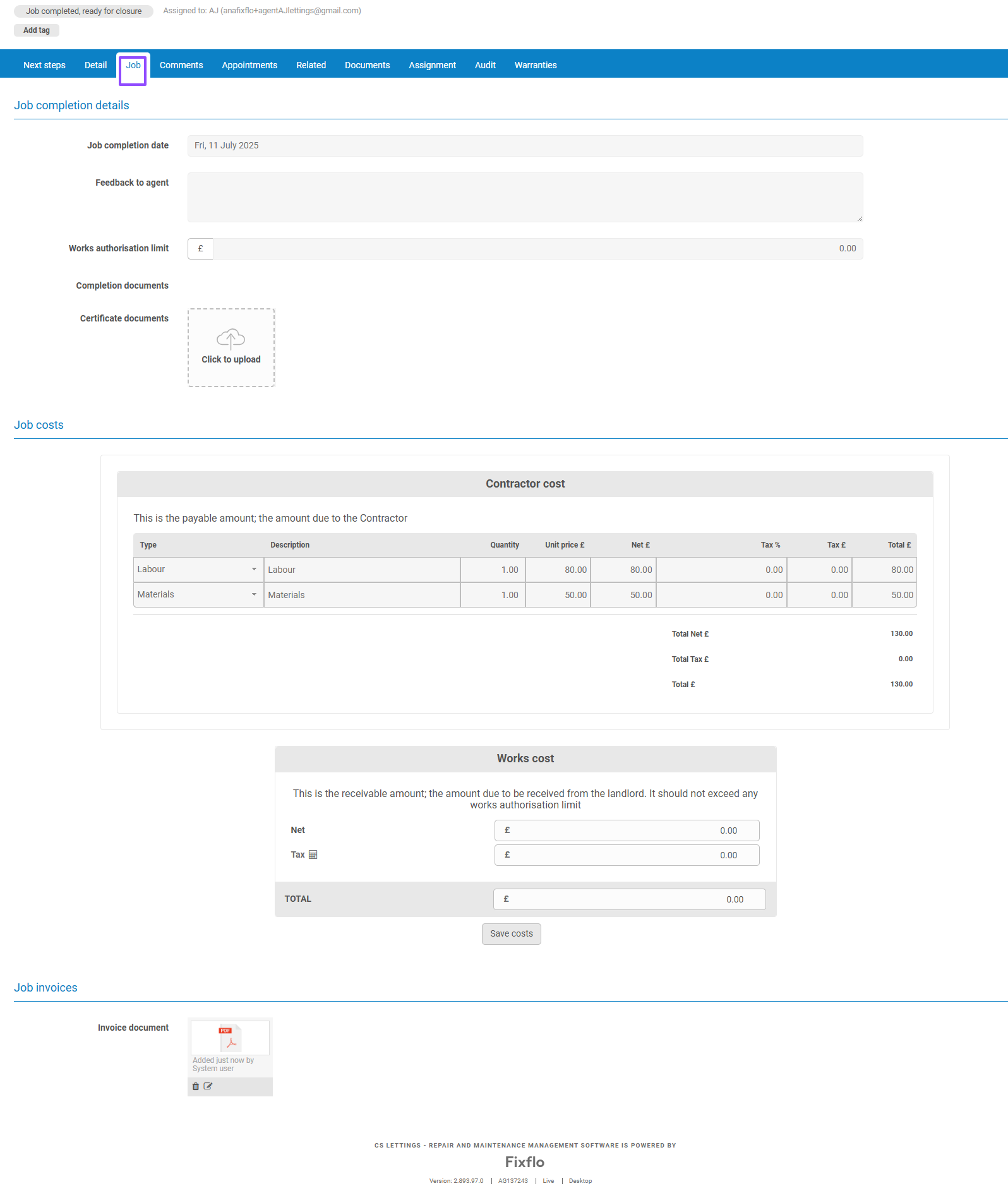Open the Audit tab
This screenshot has width=1008, height=1193.
[x=485, y=65]
